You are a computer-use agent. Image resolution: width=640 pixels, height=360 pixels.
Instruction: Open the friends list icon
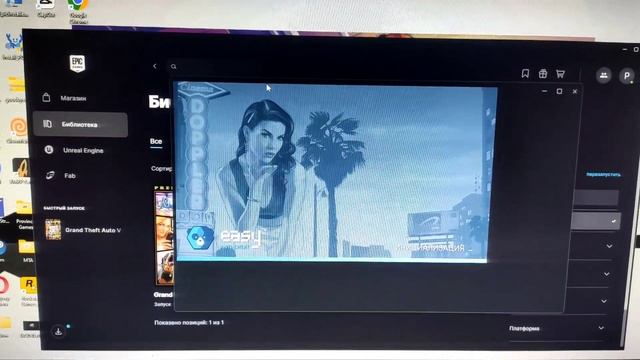pos(603,76)
